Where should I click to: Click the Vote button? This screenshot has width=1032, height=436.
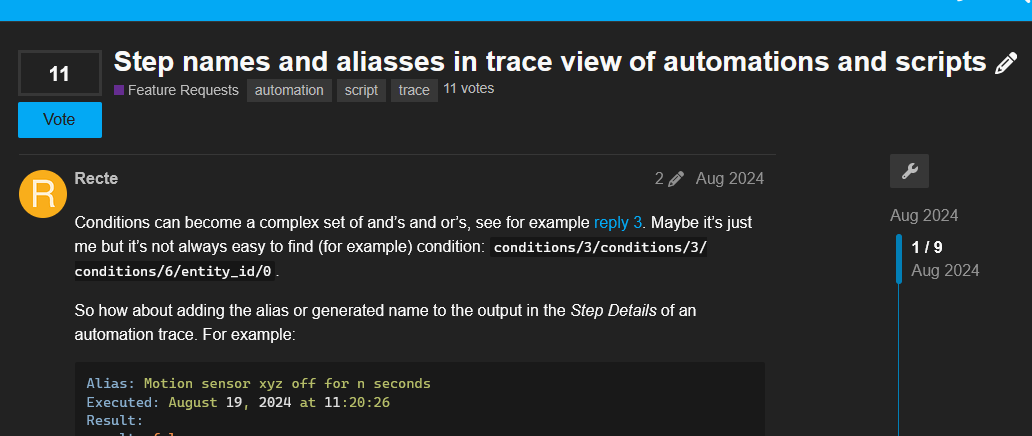(60, 120)
